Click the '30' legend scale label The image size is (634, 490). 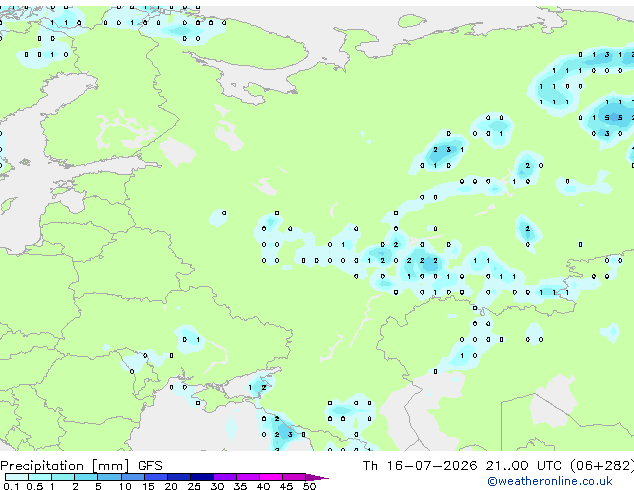pyautogui.click(x=217, y=486)
